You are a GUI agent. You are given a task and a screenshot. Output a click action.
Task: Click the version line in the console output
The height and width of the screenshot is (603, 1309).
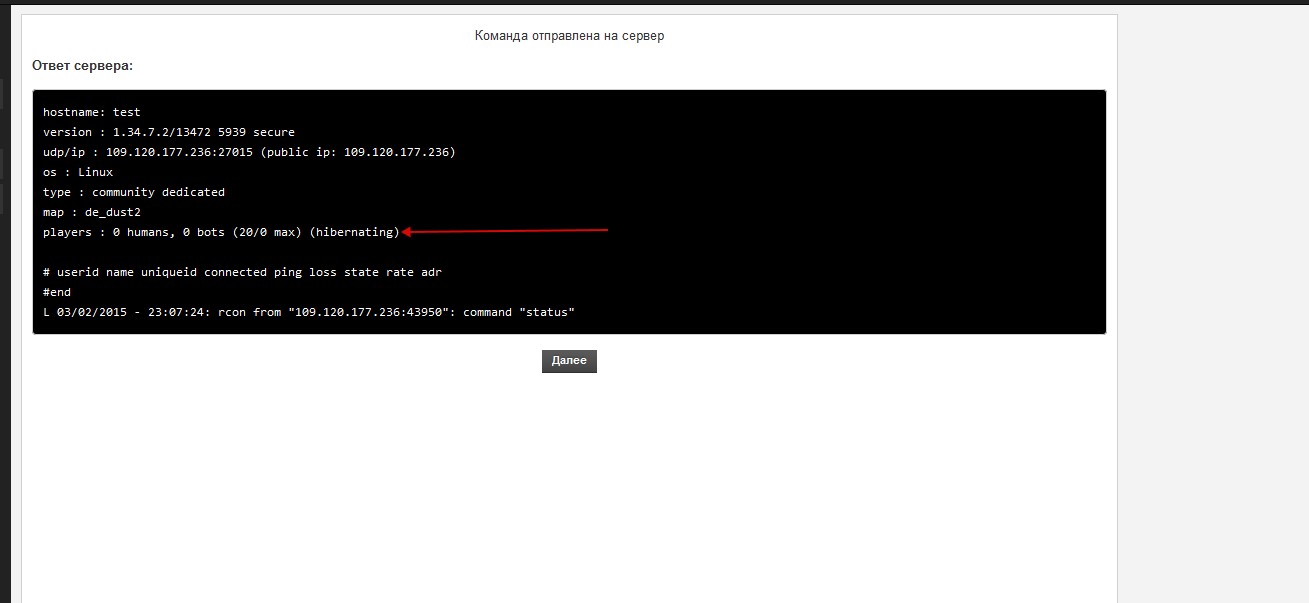(168, 132)
